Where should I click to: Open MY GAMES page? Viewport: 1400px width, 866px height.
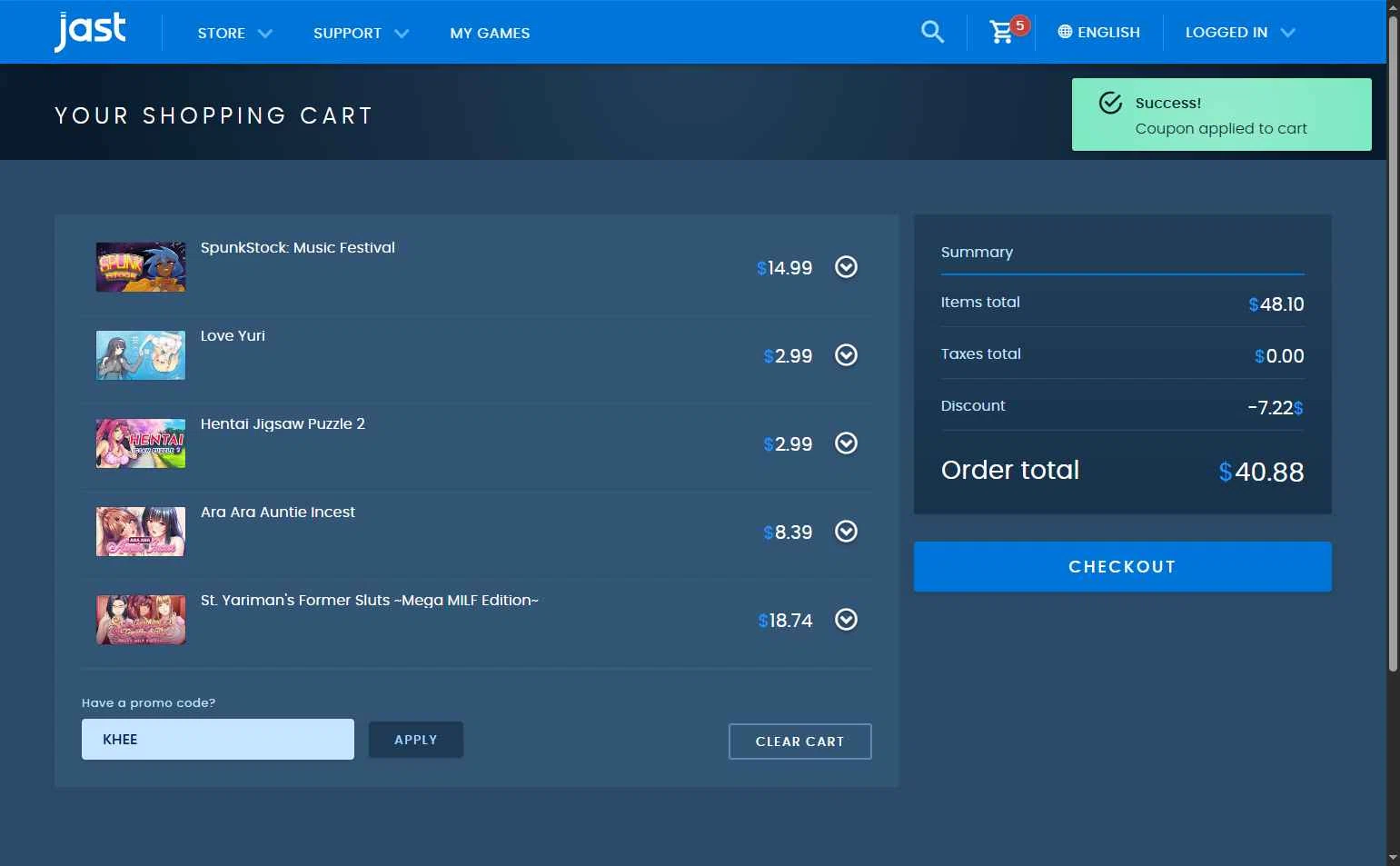(490, 33)
